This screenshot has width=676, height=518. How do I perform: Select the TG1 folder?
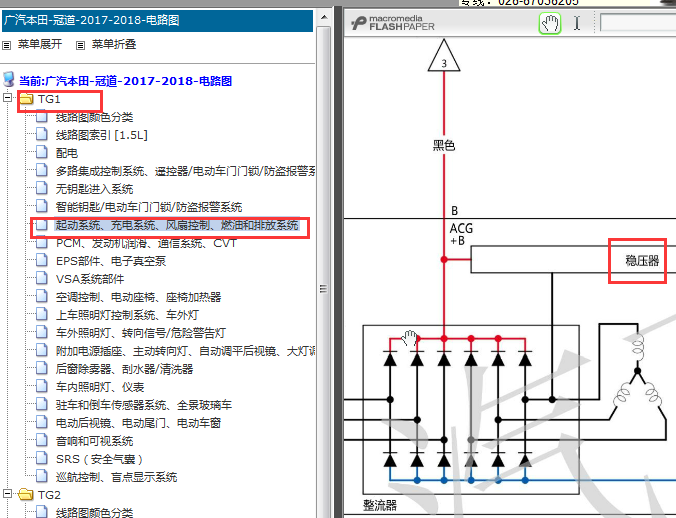[49, 99]
